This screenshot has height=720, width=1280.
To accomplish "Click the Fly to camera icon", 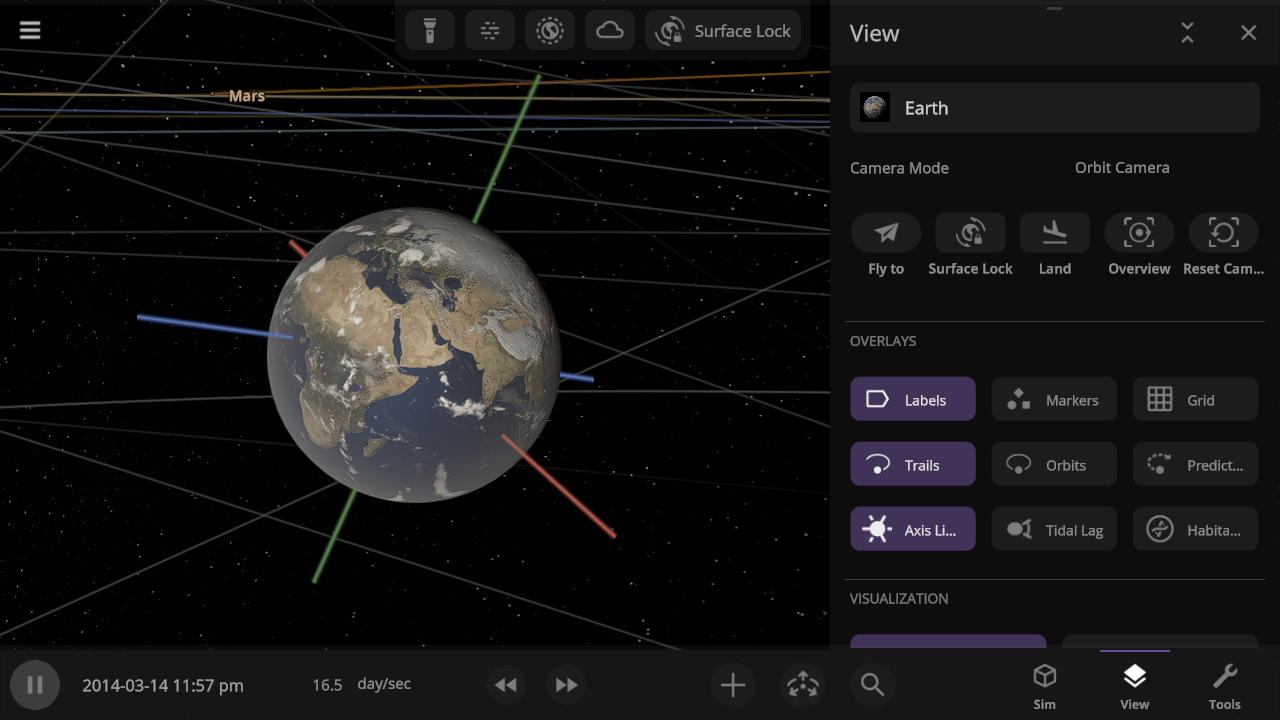I will point(886,233).
